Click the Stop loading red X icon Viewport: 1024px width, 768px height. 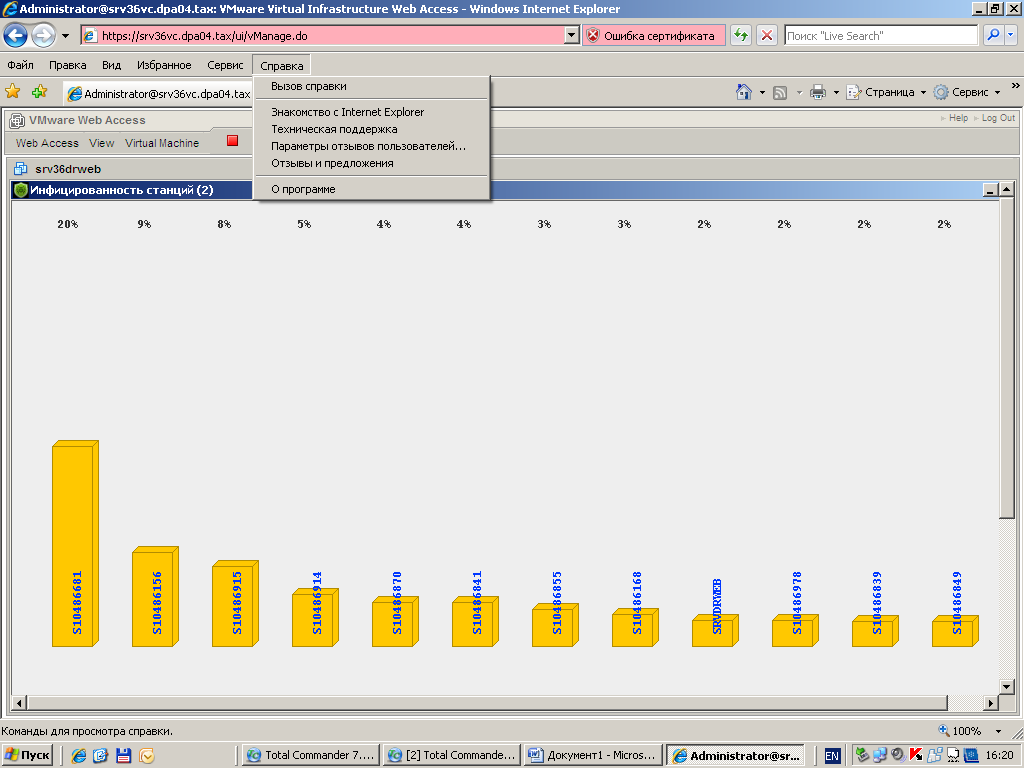coord(767,36)
